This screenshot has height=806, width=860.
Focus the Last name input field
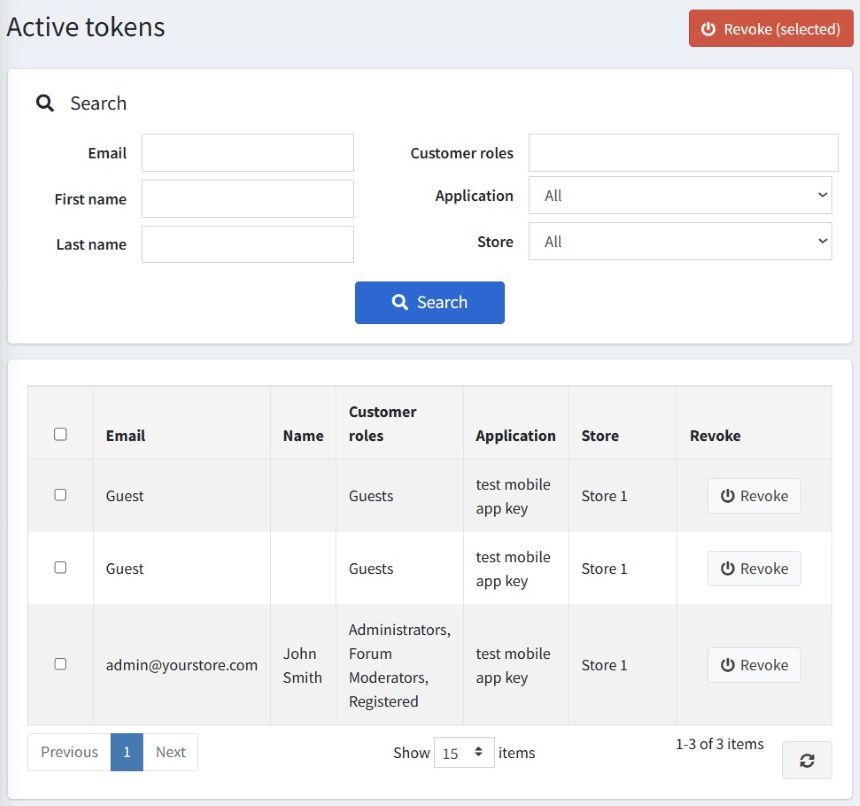pyautogui.click(x=247, y=245)
